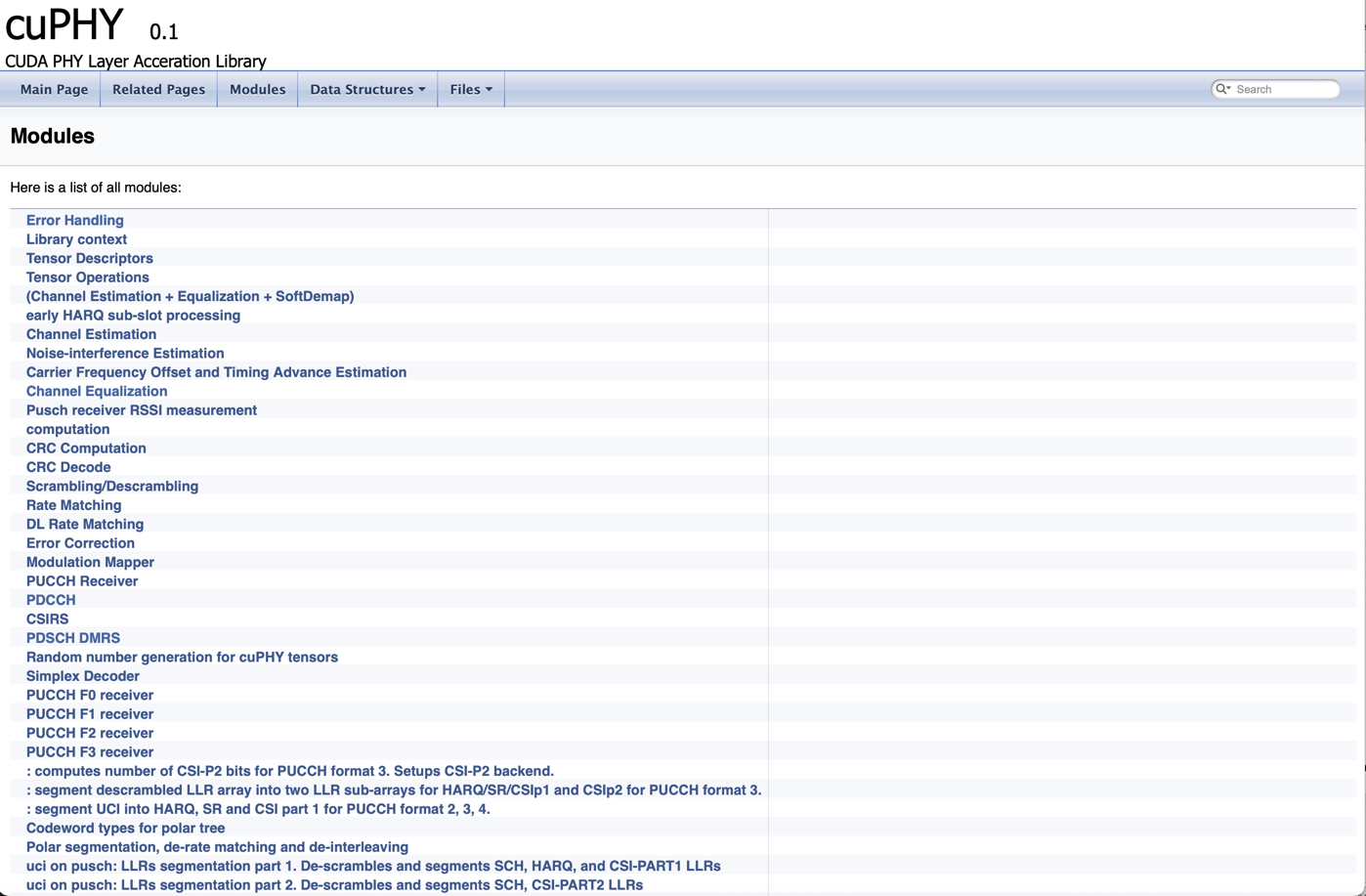Open early HARQ sub-slot processing link
This screenshot has width=1366, height=896.
tap(133, 315)
